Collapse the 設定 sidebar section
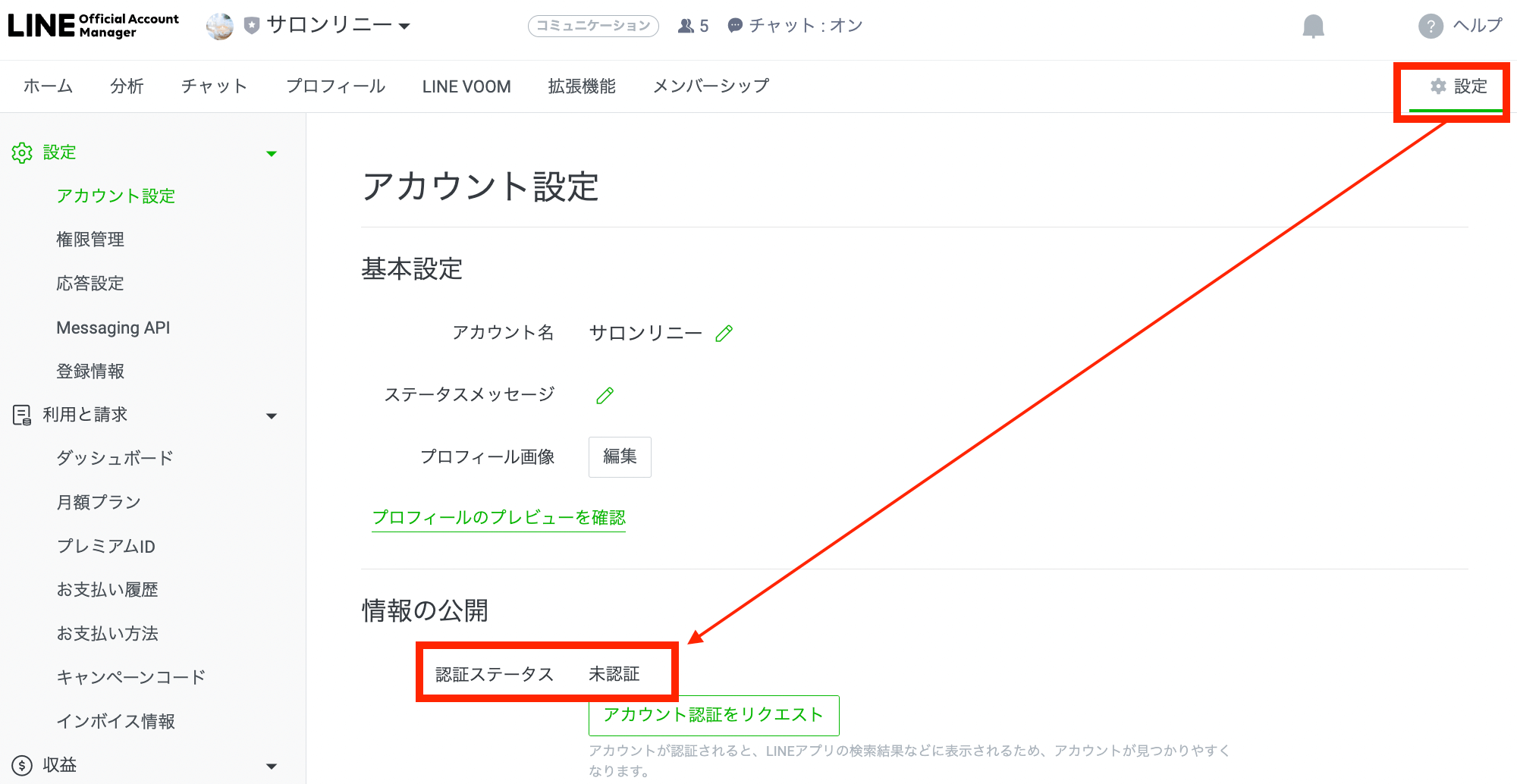The height and width of the screenshot is (784, 1517). click(272, 154)
